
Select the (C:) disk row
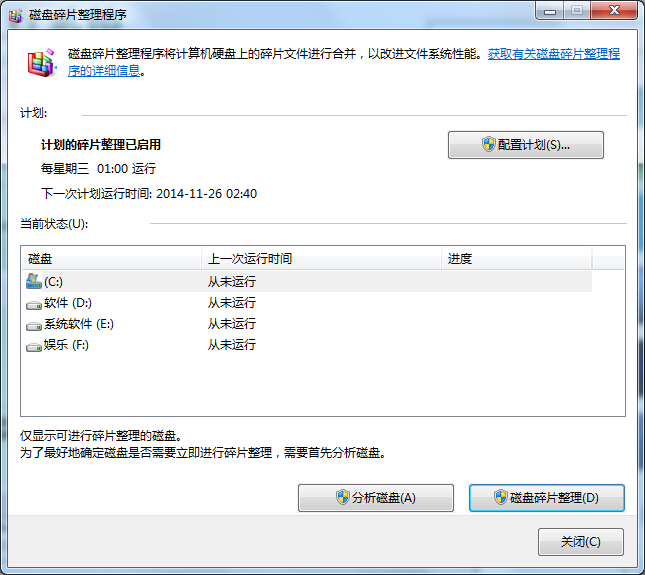[x=308, y=281]
